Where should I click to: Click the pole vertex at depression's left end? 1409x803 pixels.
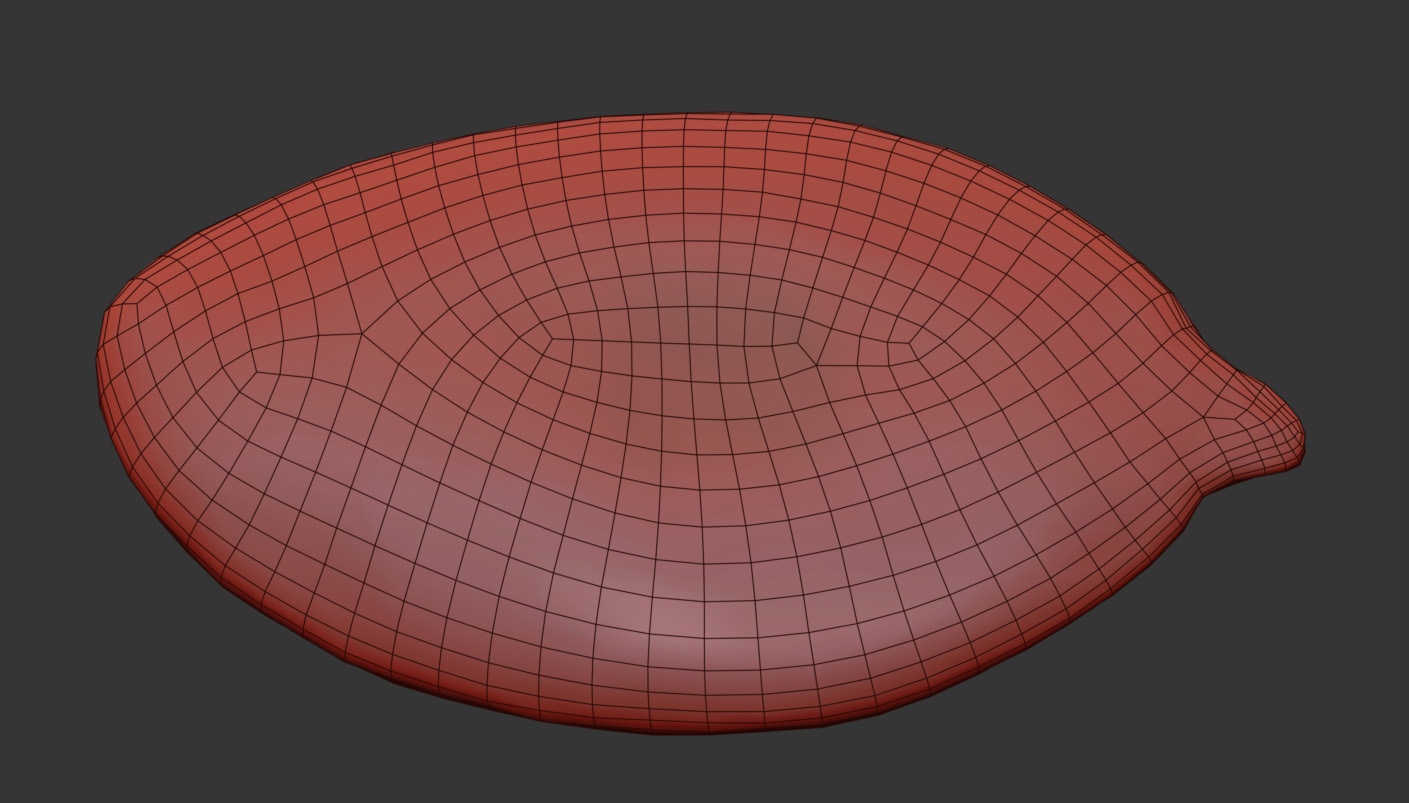point(549,339)
